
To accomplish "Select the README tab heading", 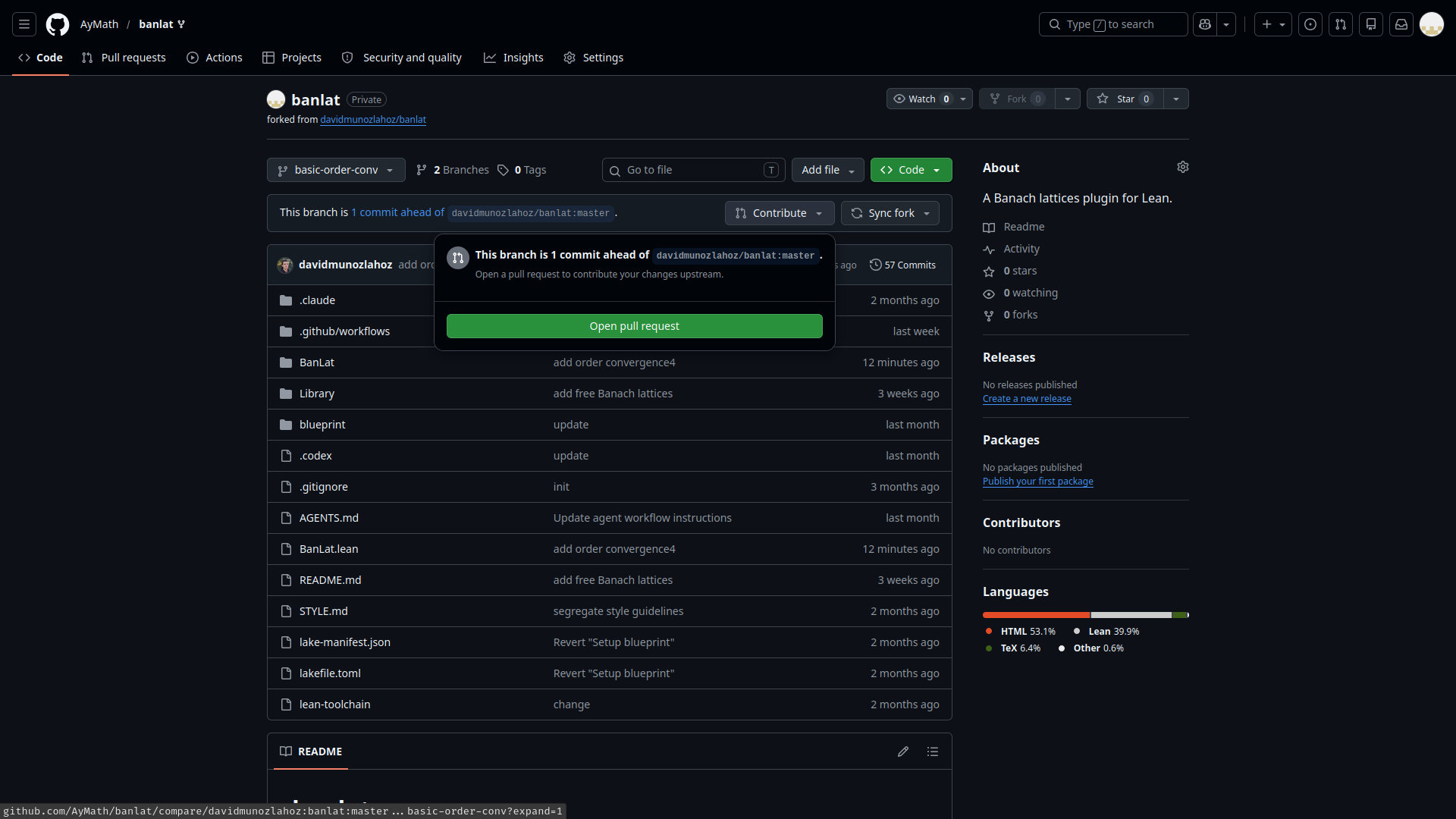I will (x=311, y=752).
